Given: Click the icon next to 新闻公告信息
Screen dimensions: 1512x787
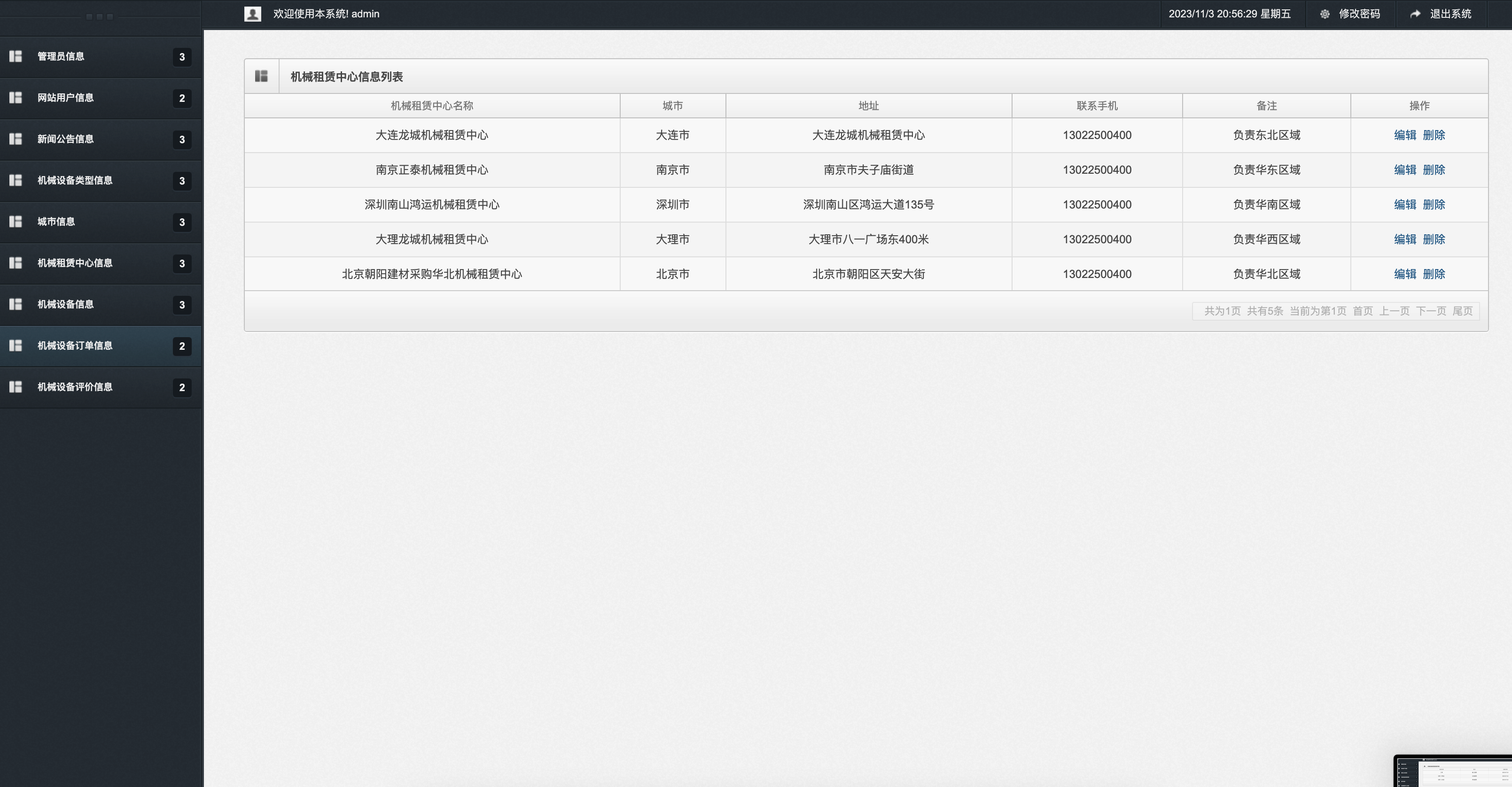Looking at the screenshot, I should tap(16, 139).
